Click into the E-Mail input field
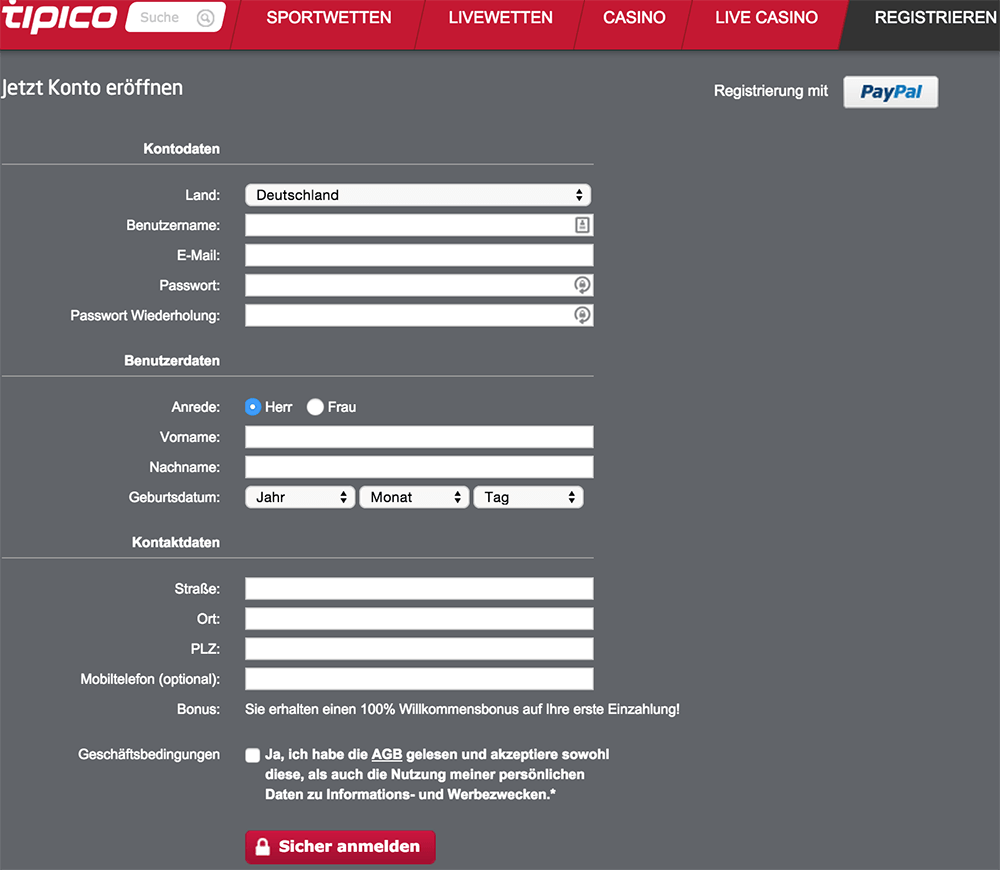1000x870 pixels. click(419, 255)
